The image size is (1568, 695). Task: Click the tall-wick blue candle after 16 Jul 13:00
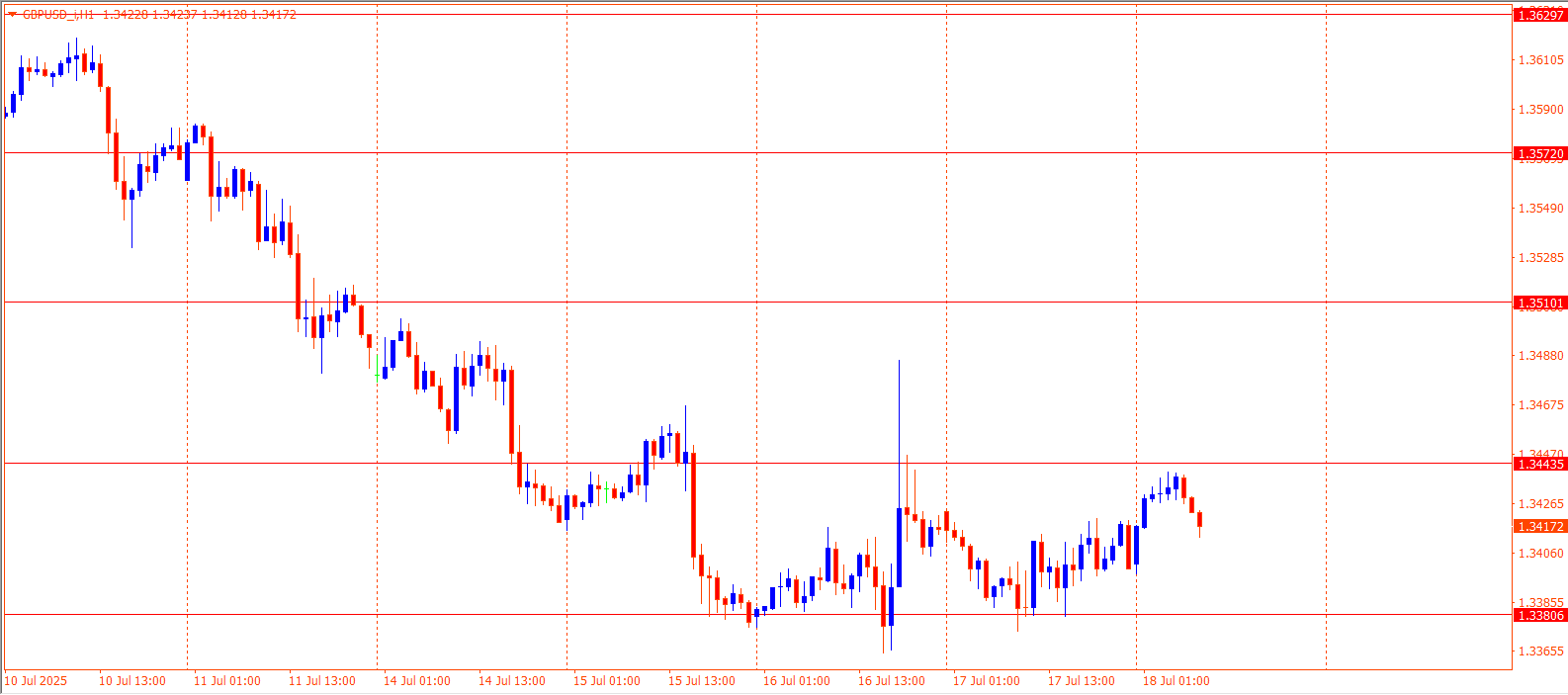[899, 549]
